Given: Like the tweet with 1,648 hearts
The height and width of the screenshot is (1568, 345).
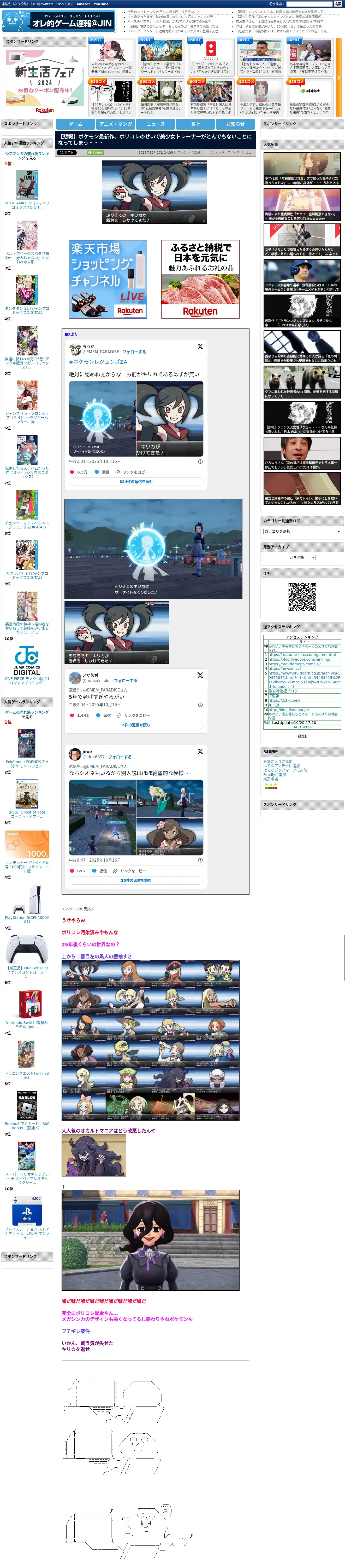Looking at the screenshot, I should pyautogui.click(x=72, y=715).
